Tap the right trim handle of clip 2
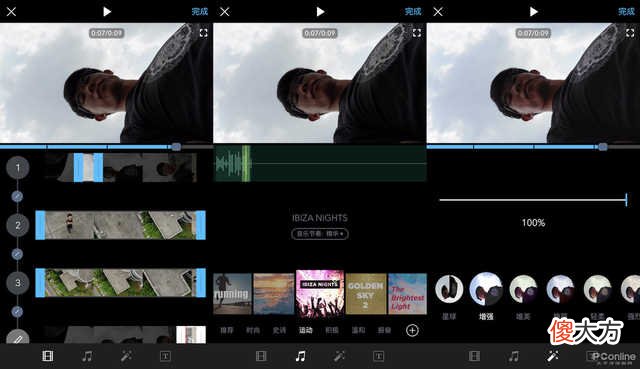Image resolution: width=640 pixels, height=369 pixels. (201, 225)
